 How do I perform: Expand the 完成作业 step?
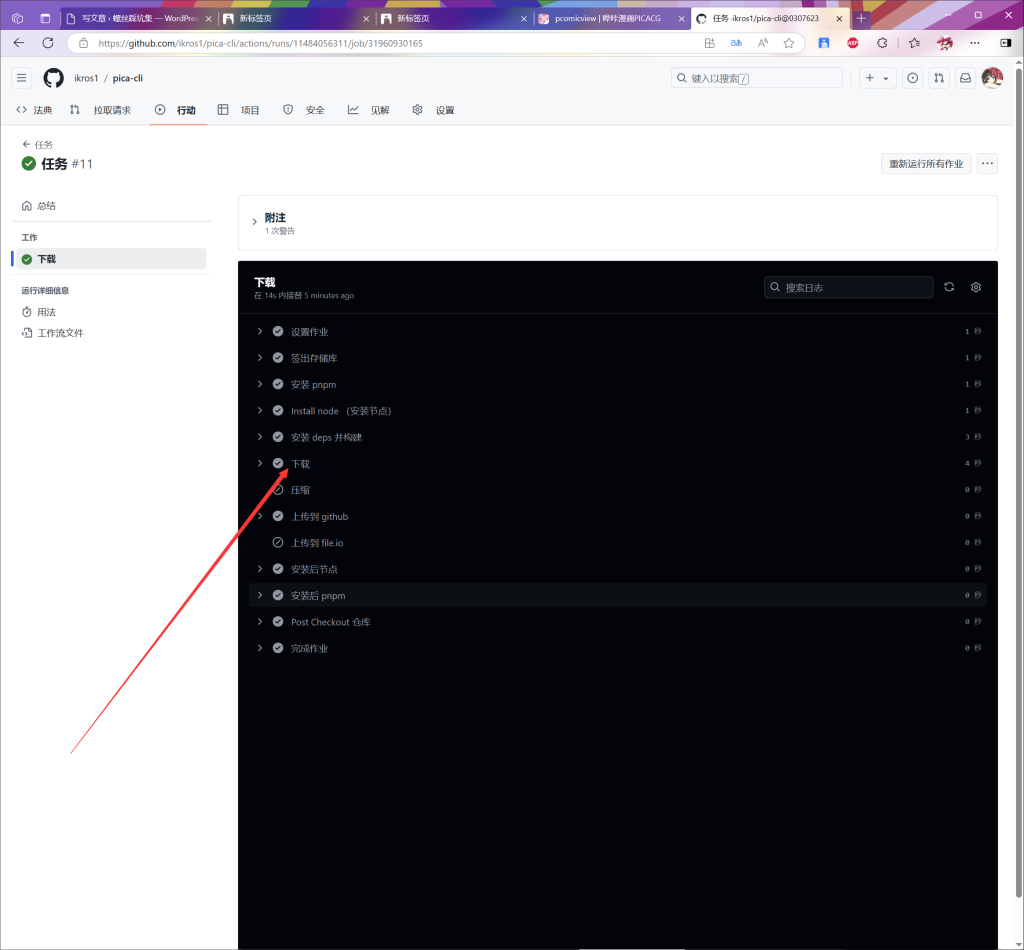click(260, 648)
